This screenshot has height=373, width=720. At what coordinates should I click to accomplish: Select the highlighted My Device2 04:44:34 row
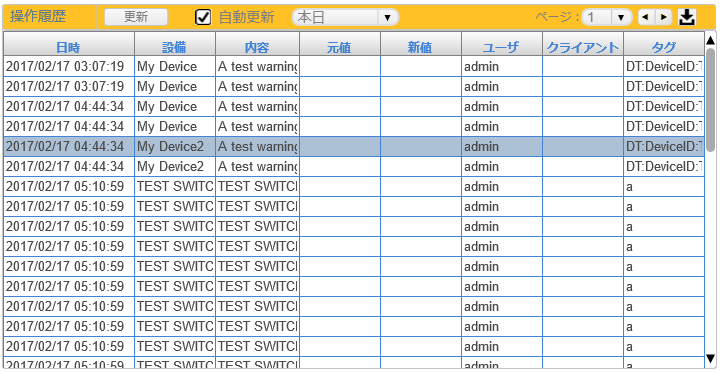(354, 147)
